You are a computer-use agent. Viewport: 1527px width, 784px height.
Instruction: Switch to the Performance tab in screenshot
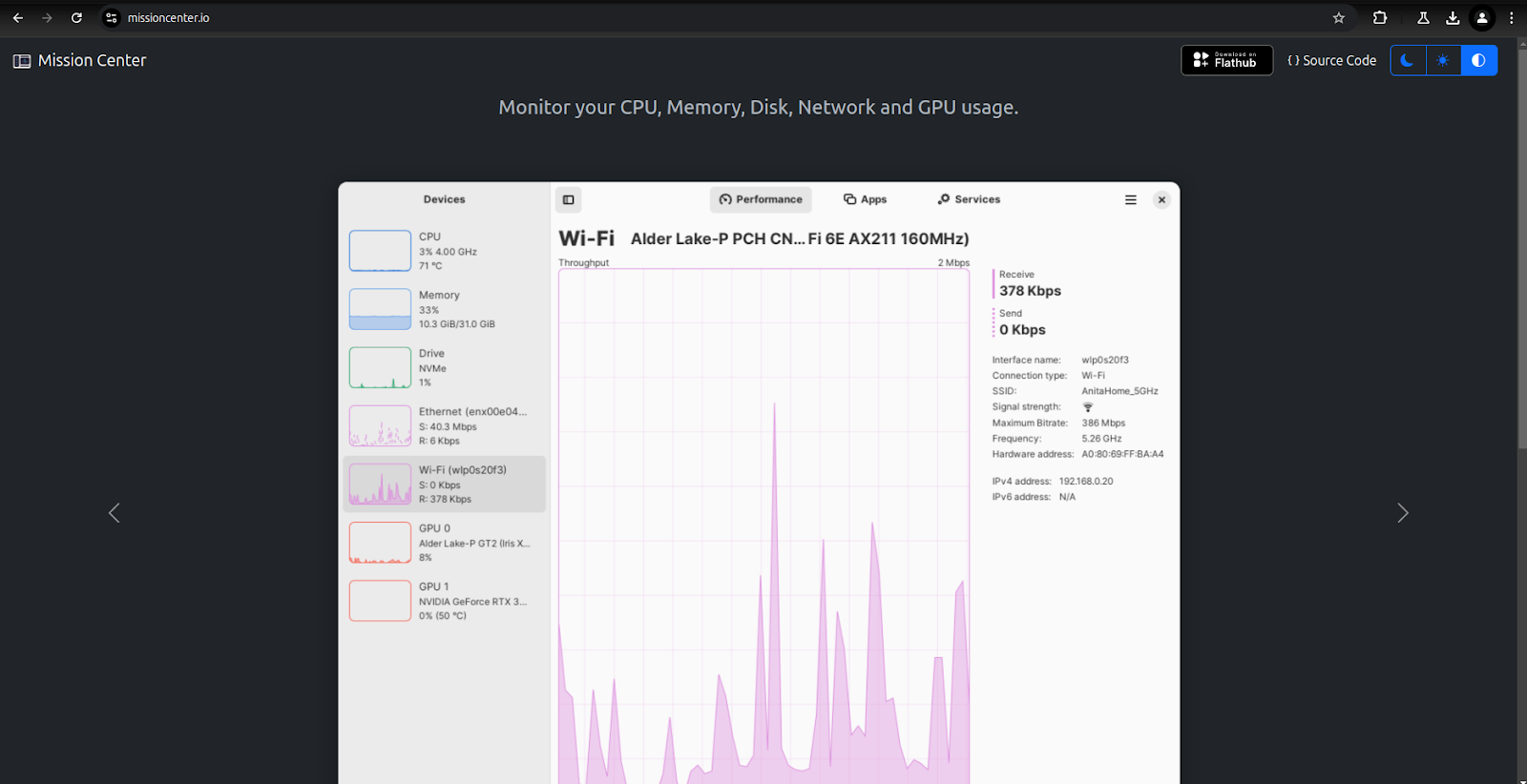pos(761,199)
